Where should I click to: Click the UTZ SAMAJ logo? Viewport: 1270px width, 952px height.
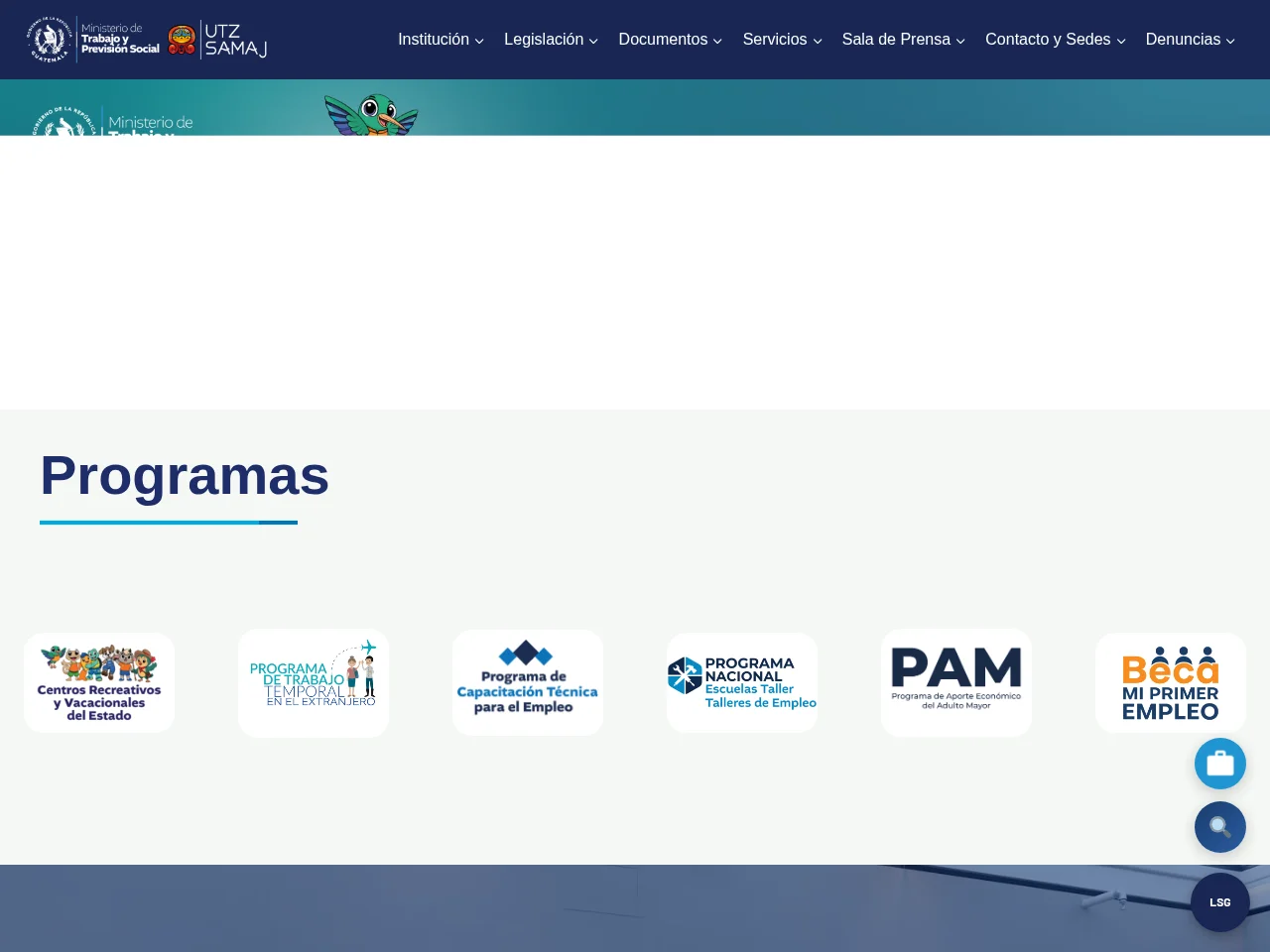click(x=218, y=40)
